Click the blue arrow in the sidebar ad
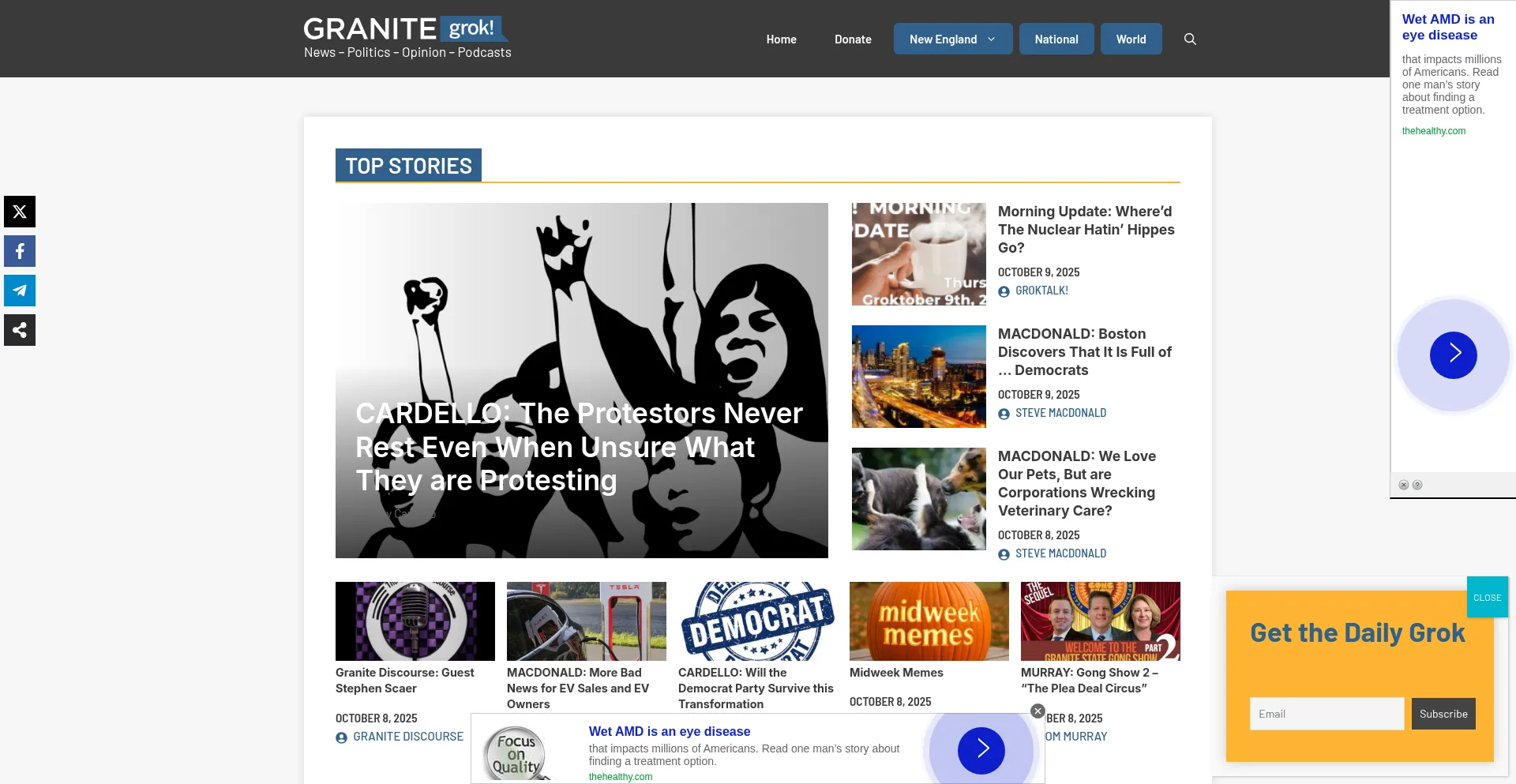 (x=1453, y=354)
